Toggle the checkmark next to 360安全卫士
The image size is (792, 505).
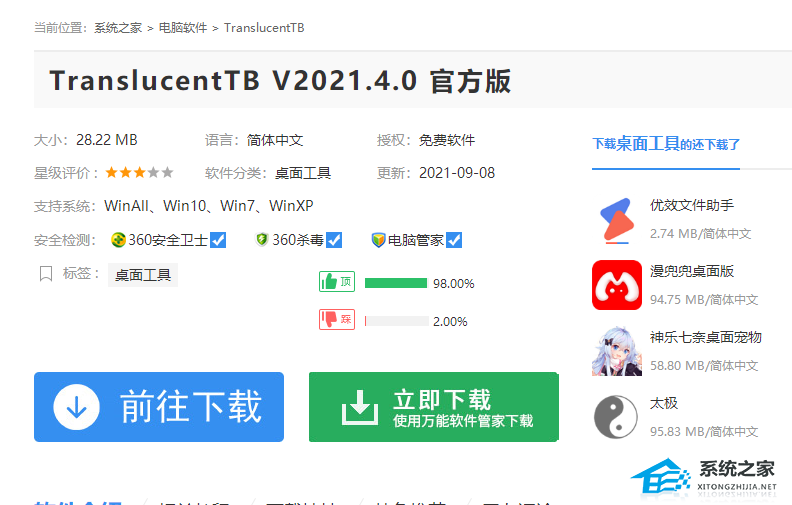[x=218, y=240]
